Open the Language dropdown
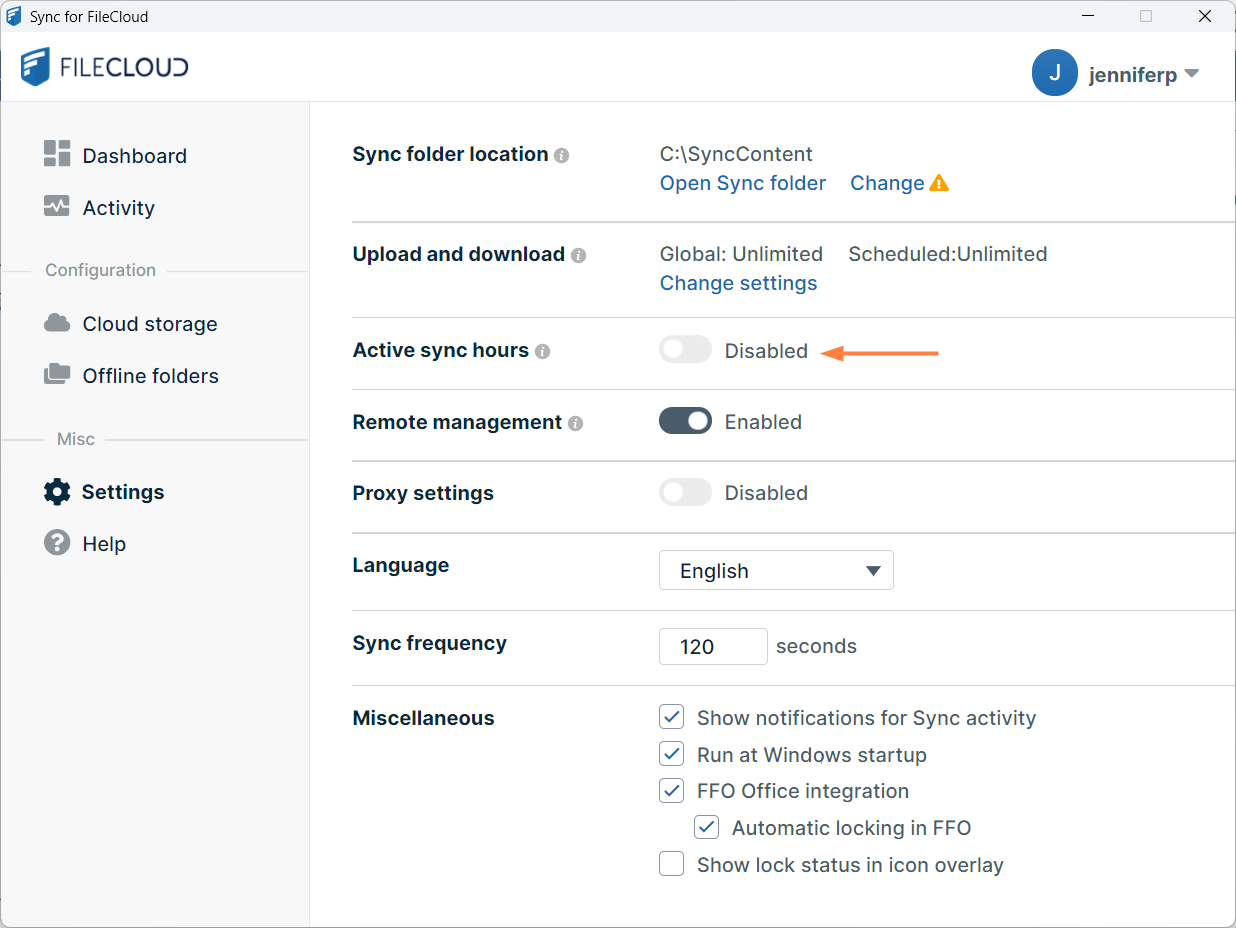The height and width of the screenshot is (928, 1236). tap(776, 570)
